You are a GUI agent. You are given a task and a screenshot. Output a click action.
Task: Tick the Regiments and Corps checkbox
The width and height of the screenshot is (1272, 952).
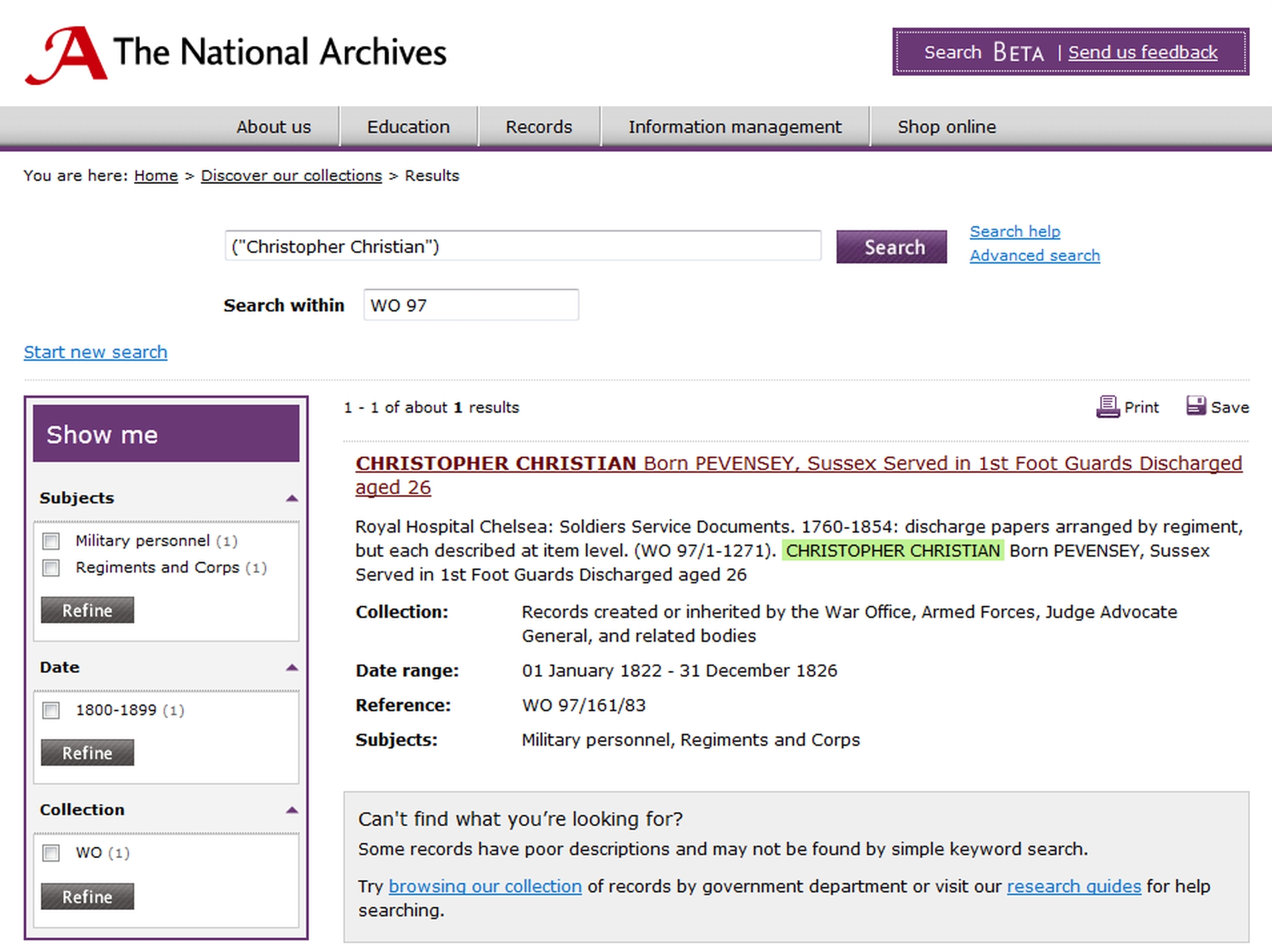coord(51,567)
